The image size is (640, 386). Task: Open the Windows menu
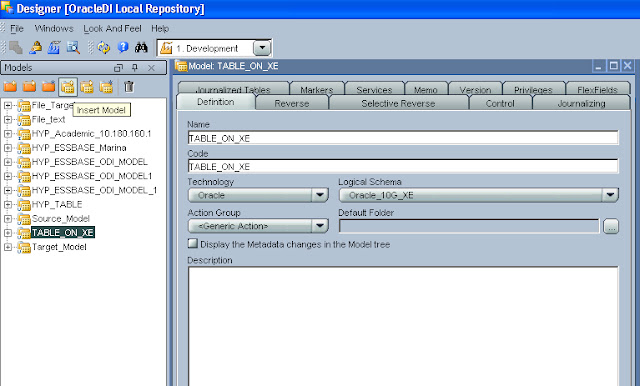(x=54, y=29)
